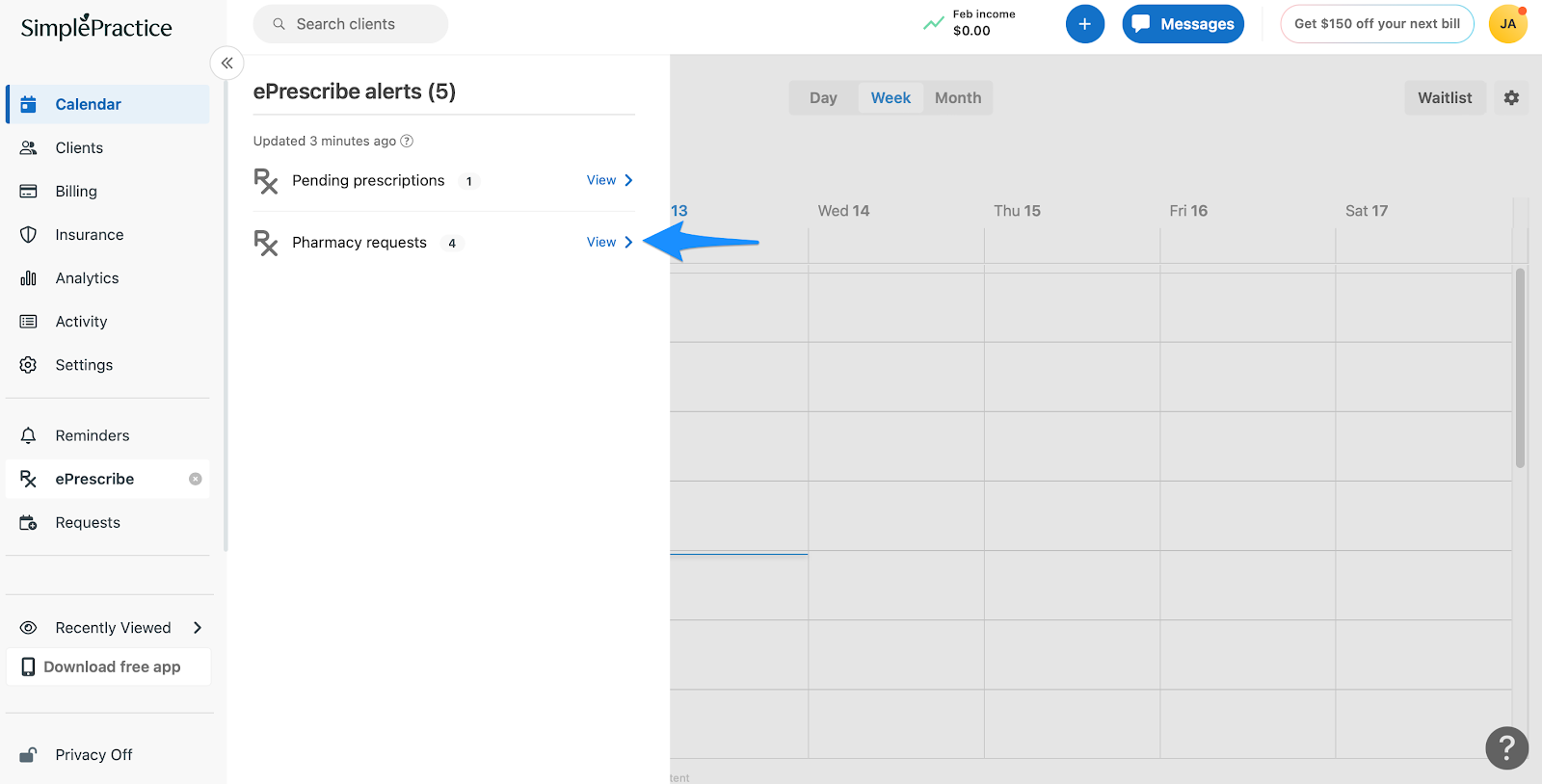Click the Settings gear icon in sidebar
The image size is (1542, 784).
click(x=29, y=364)
